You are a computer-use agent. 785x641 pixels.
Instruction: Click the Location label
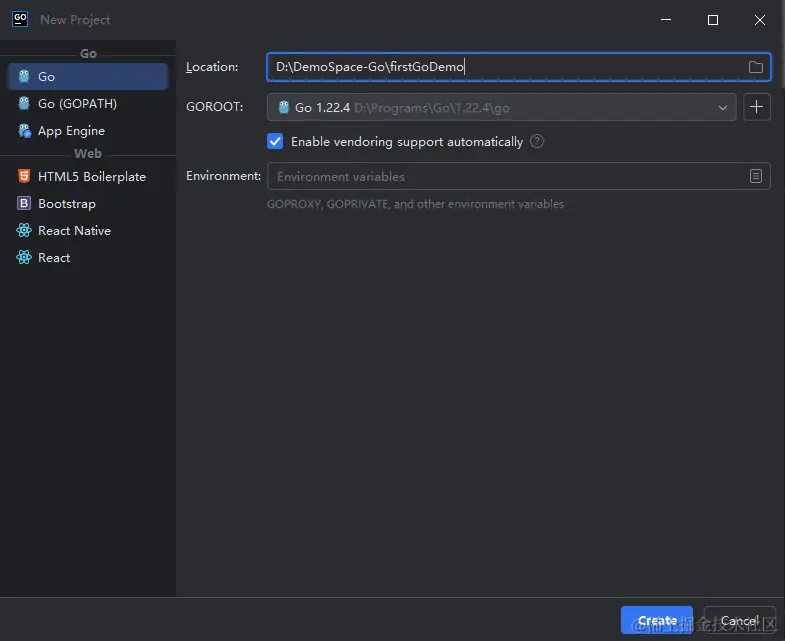[212, 67]
